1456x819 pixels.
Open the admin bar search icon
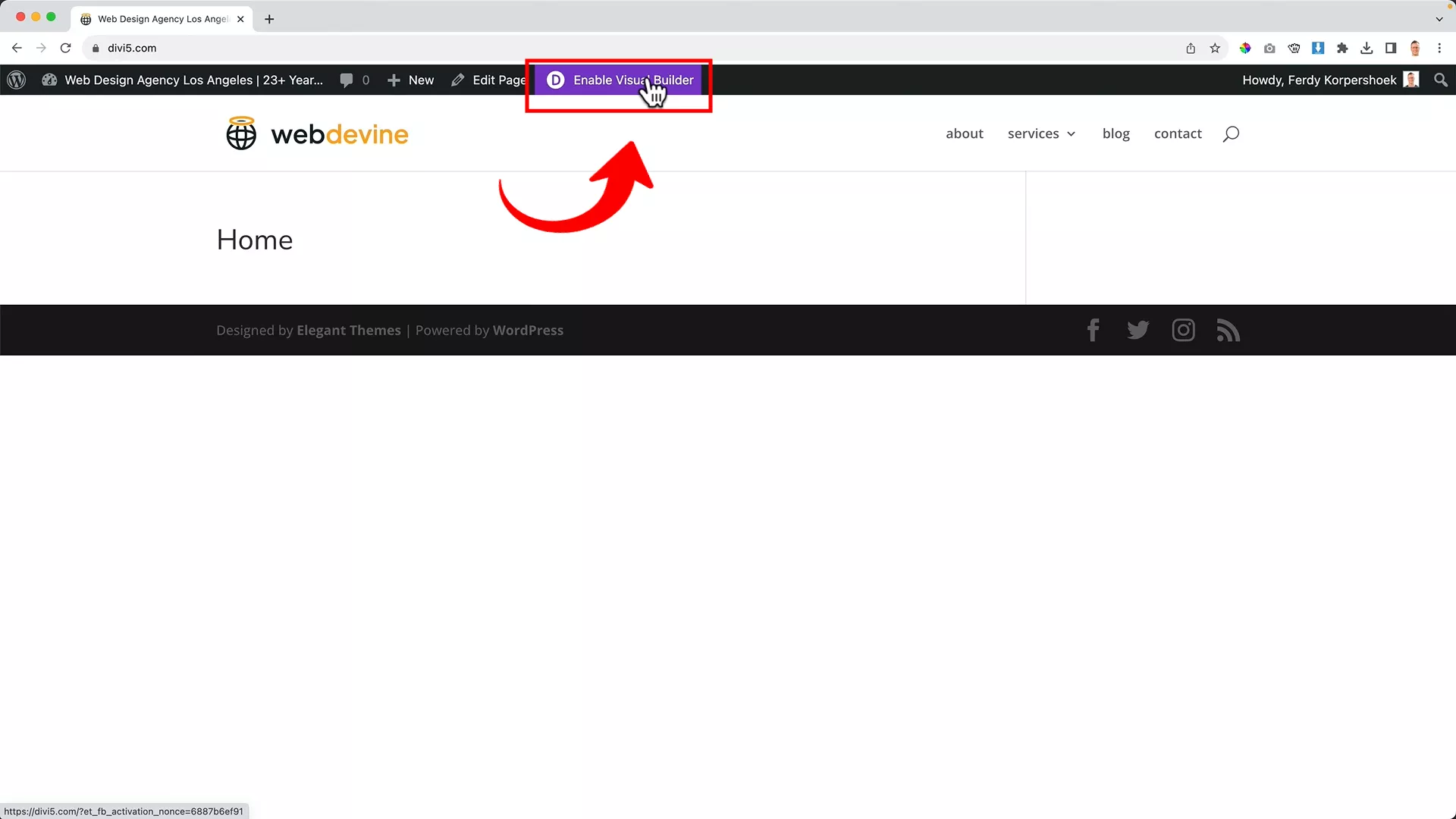point(1441,80)
